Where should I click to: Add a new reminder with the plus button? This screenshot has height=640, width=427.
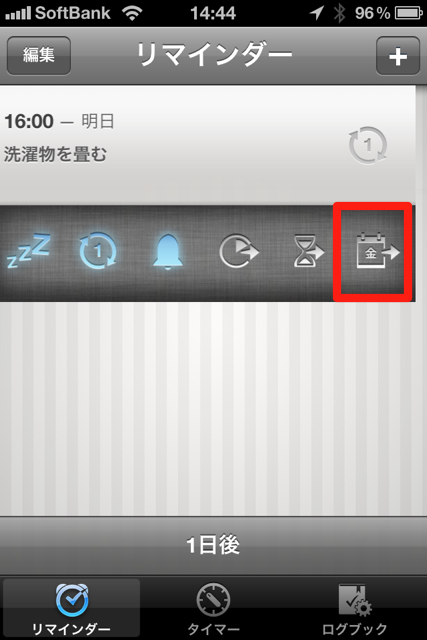click(x=398, y=56)
